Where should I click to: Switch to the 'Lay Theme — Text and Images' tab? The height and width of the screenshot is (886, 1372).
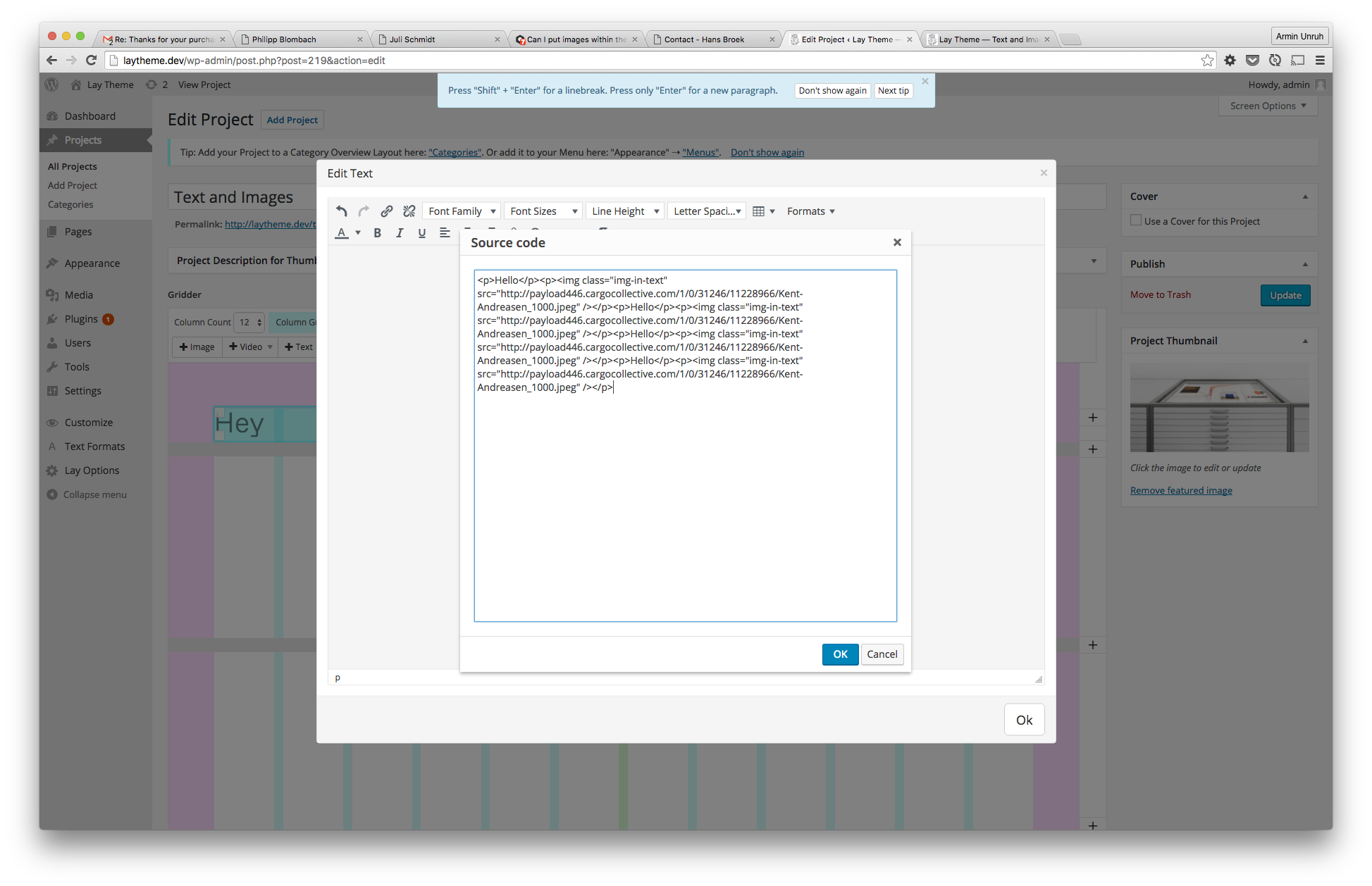coord(987,39)
